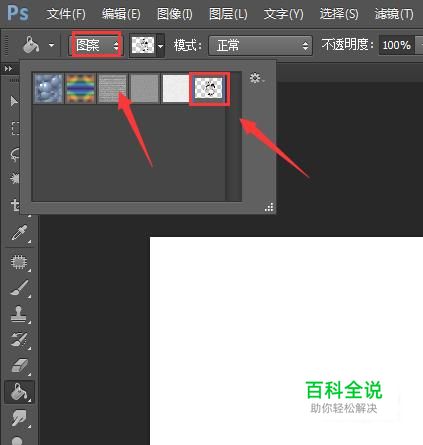Click the pattern picker resize grip
The height and width of the screenshot is (445, 423).
[269, 207]
